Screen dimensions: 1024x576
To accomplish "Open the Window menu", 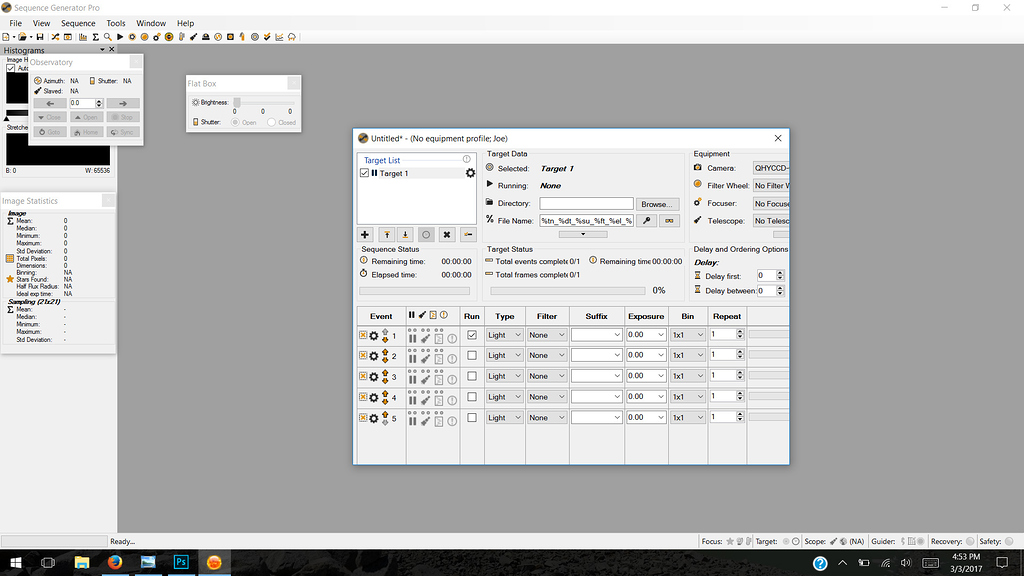I will 151,23.
